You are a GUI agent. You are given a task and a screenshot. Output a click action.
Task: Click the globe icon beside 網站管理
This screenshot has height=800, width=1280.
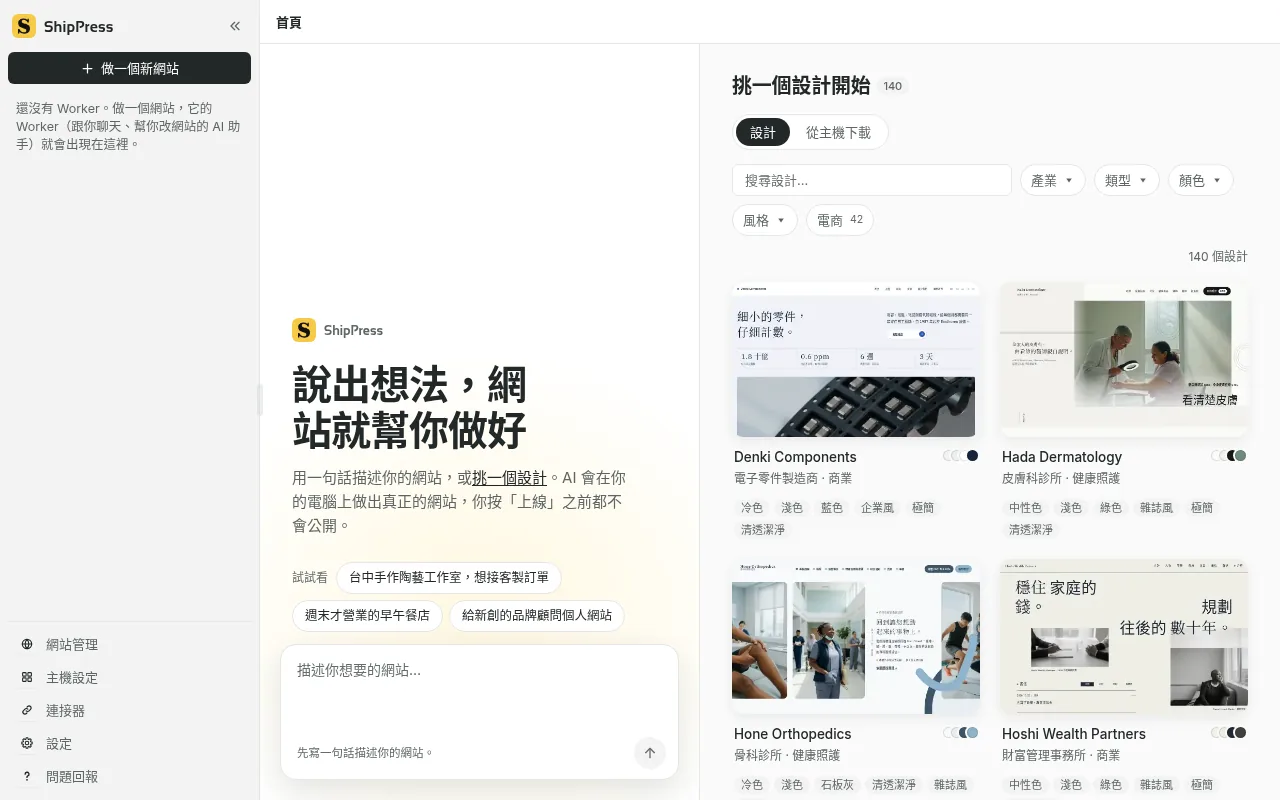[x=27, y=644]
